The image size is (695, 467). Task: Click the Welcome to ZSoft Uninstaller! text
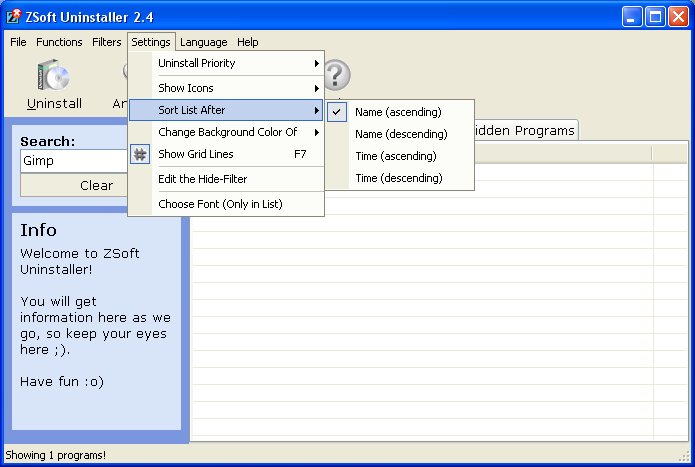tap(80, 261)
